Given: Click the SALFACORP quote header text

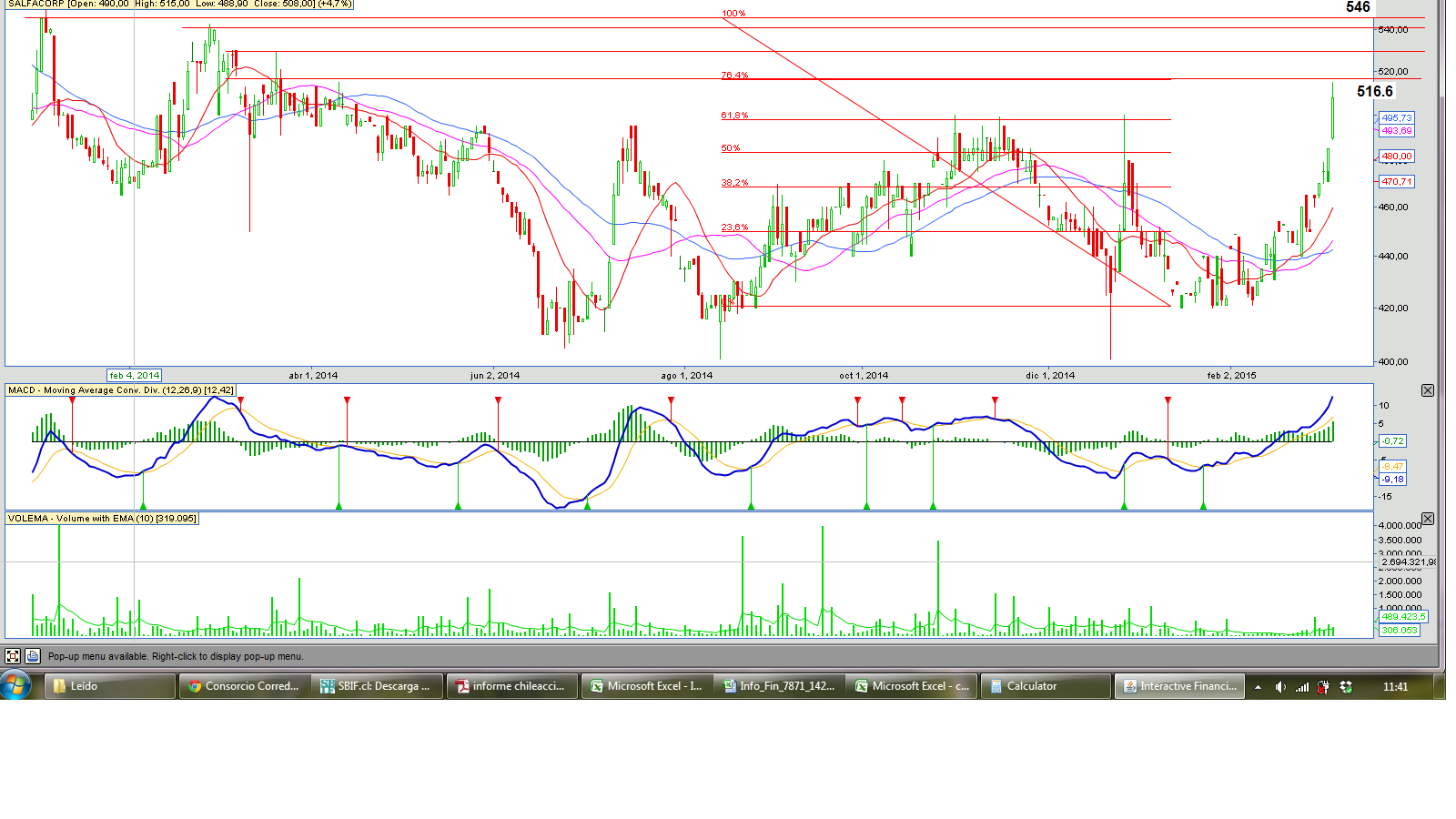Looking at the screenshot, I should pyautogui.click(x=179, y=5).
